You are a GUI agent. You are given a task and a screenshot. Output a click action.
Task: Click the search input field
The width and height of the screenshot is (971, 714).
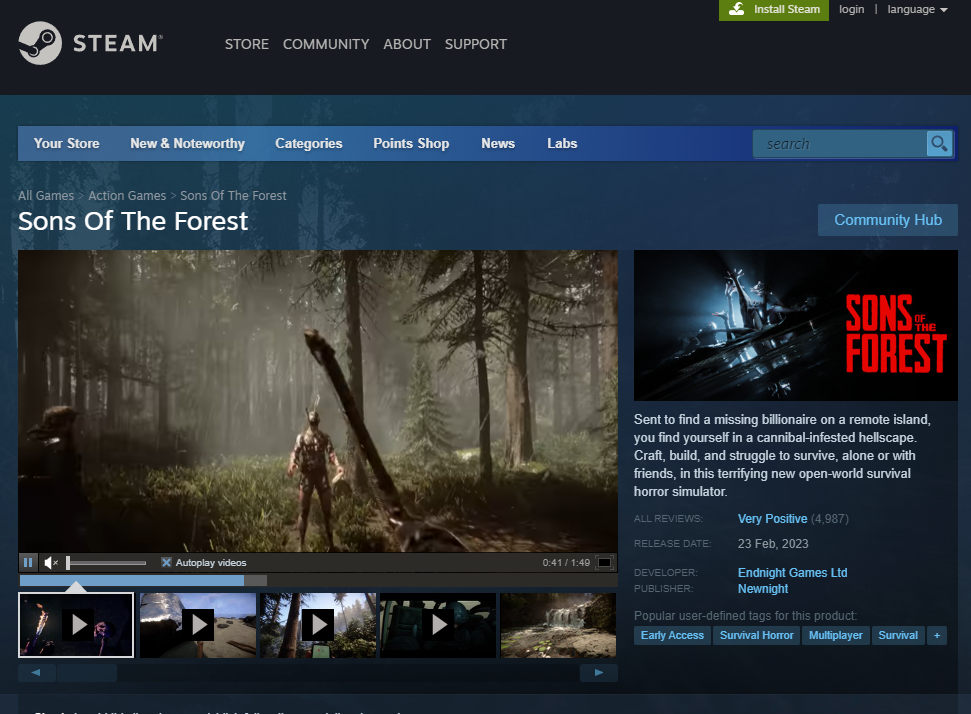[x=840, y=143]
